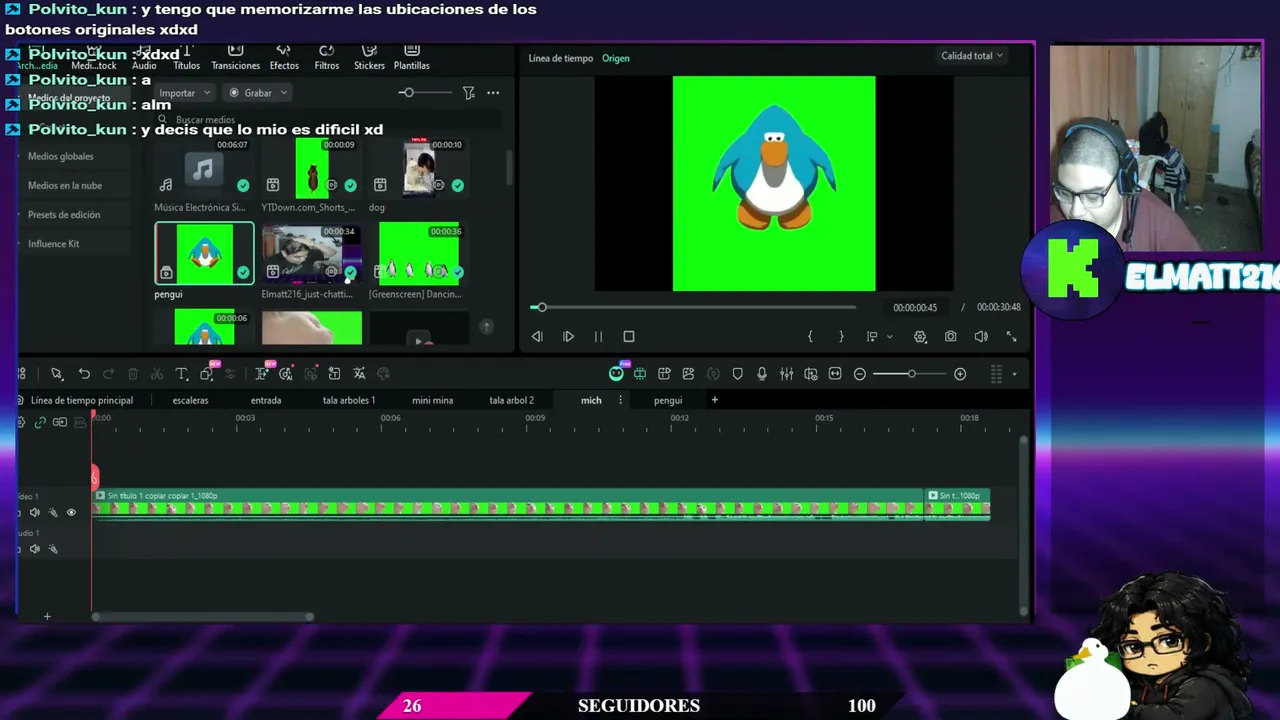
Task: Select Influence Kit in sidebar
Action: pyautogui.click(x=54, y=244)
